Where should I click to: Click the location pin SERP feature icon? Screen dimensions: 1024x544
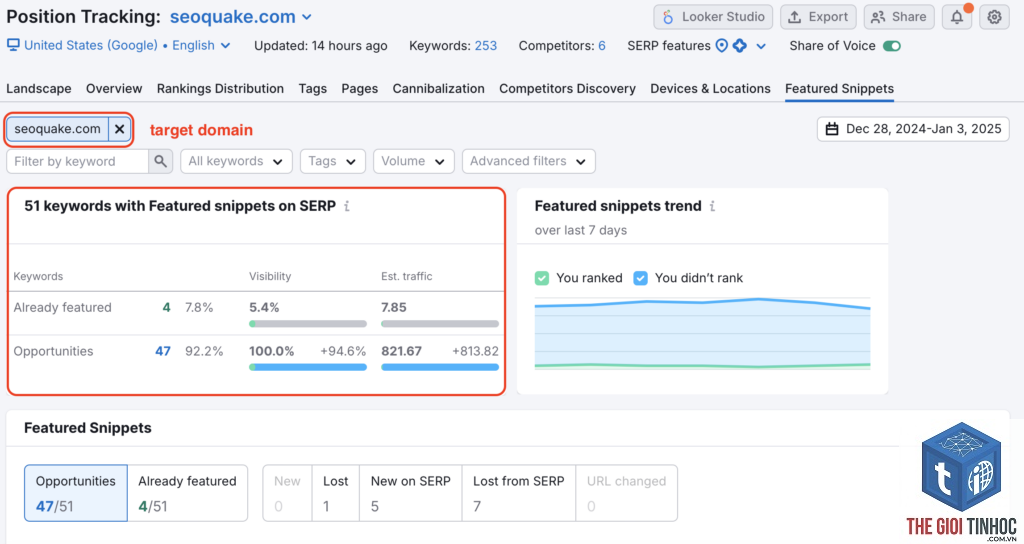pyautogui.click(x=722, y=46)
